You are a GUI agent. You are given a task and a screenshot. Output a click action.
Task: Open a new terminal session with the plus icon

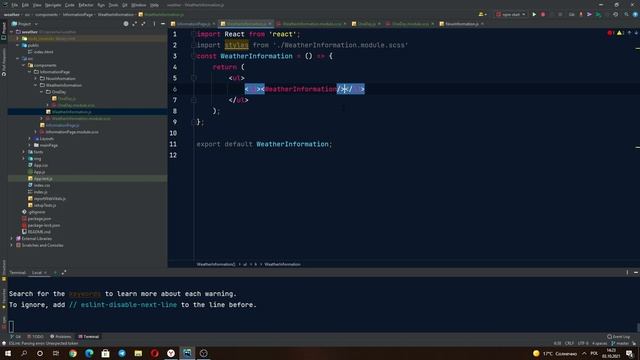(x=55, y=272)
